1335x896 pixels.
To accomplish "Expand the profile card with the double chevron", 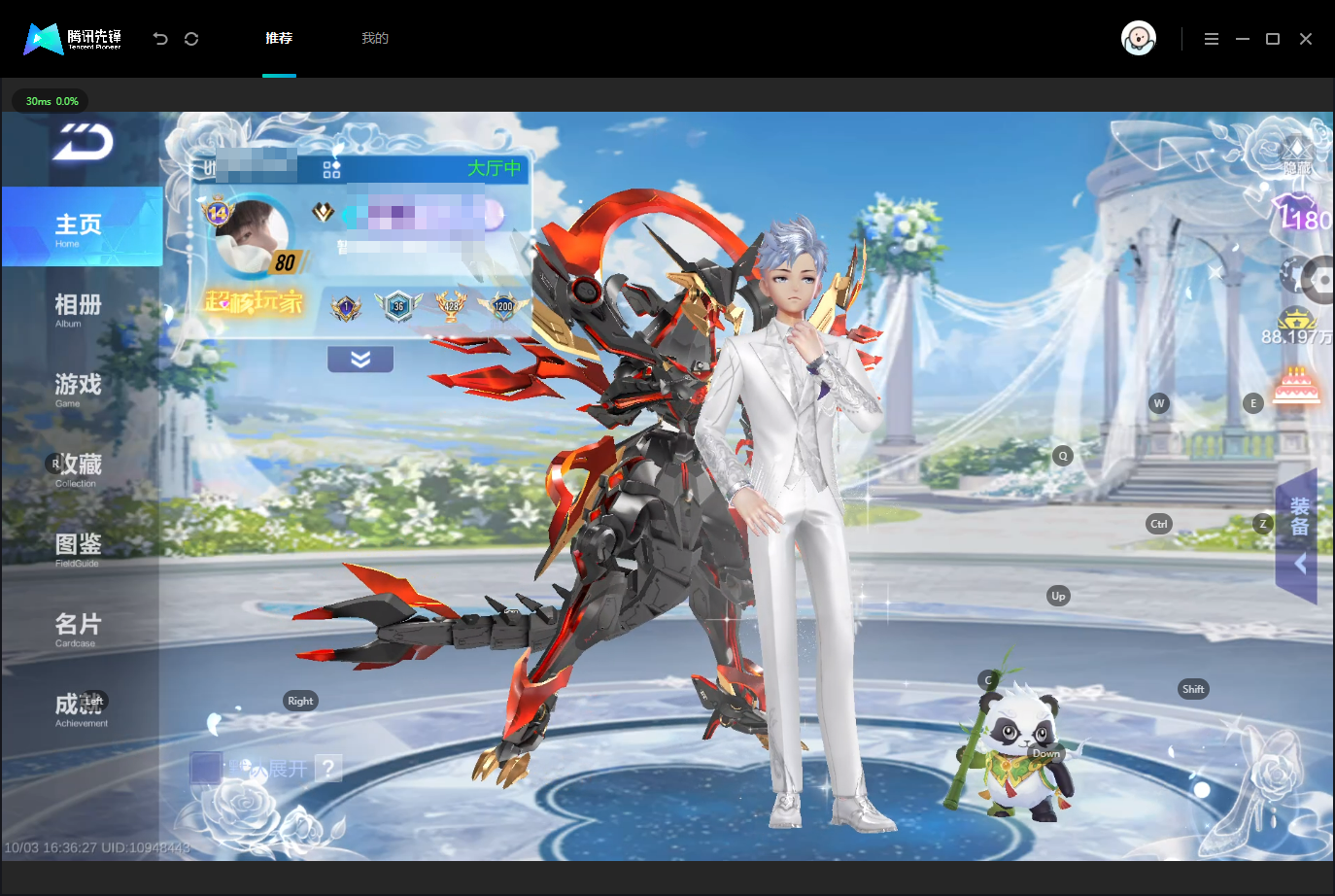I will tap(360, 360).
